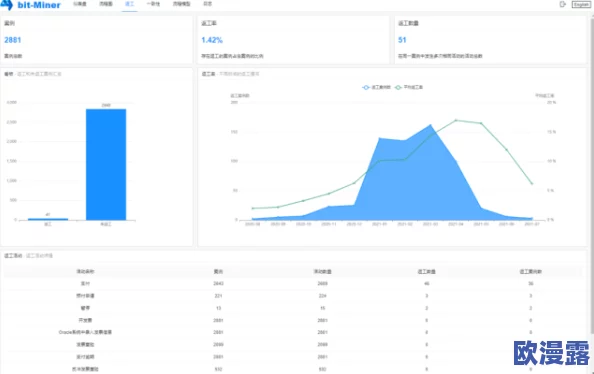Image resolution: width=594 pixels, height=374 pixels.
Task: Toggle the green legend series in the line chart
Action: [x=409, y=87]
